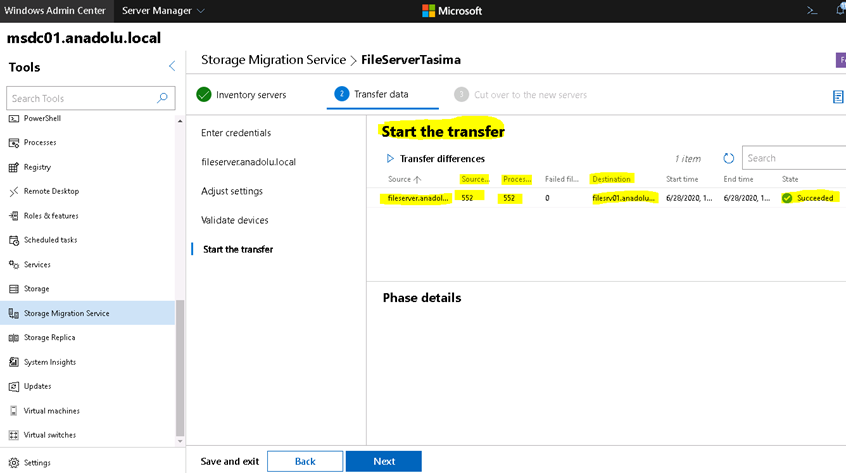Click Storage Migration Service breadcrumb link

point(273,60)
